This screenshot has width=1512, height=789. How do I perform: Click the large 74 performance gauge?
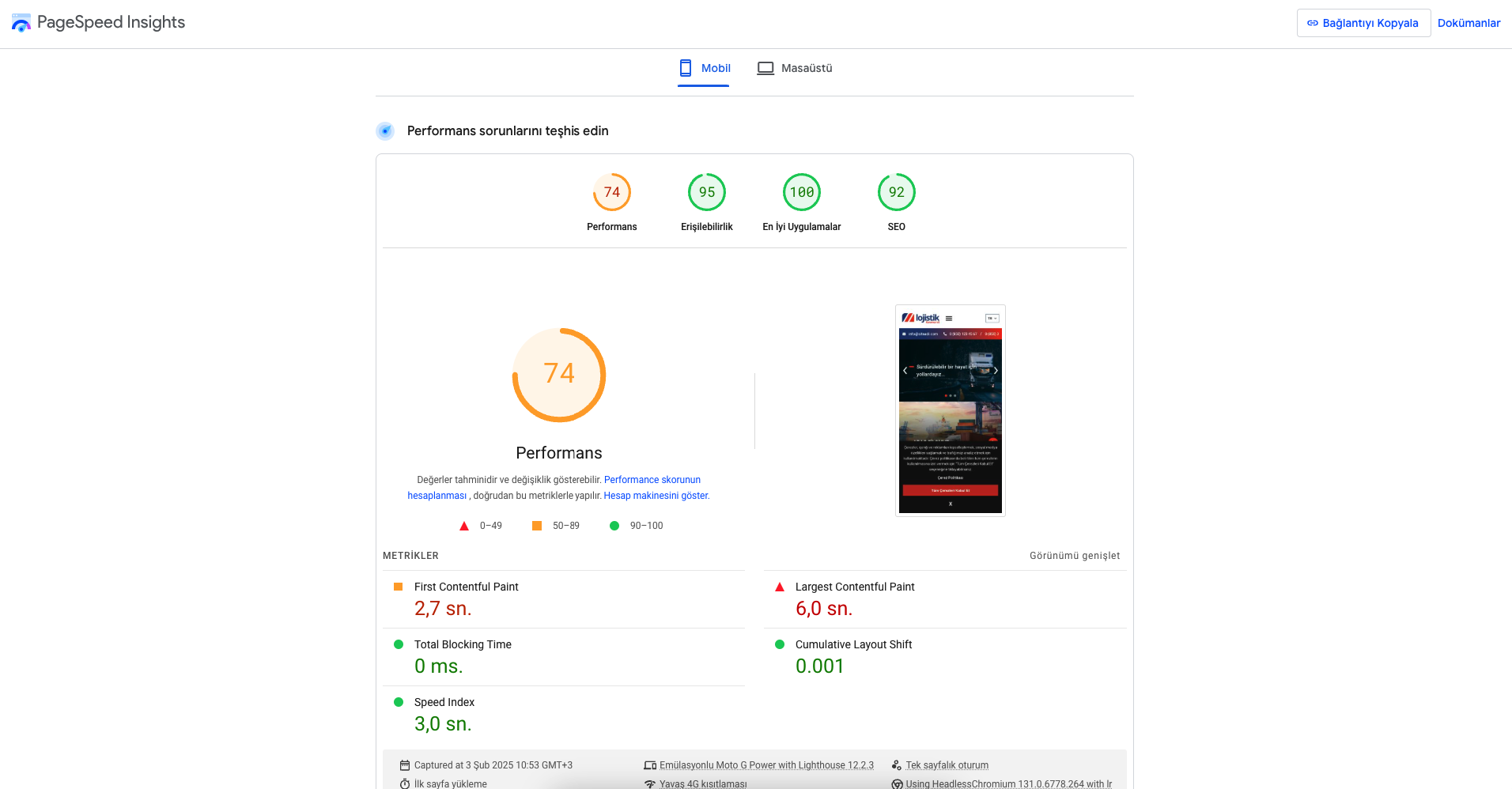(559, 375)
